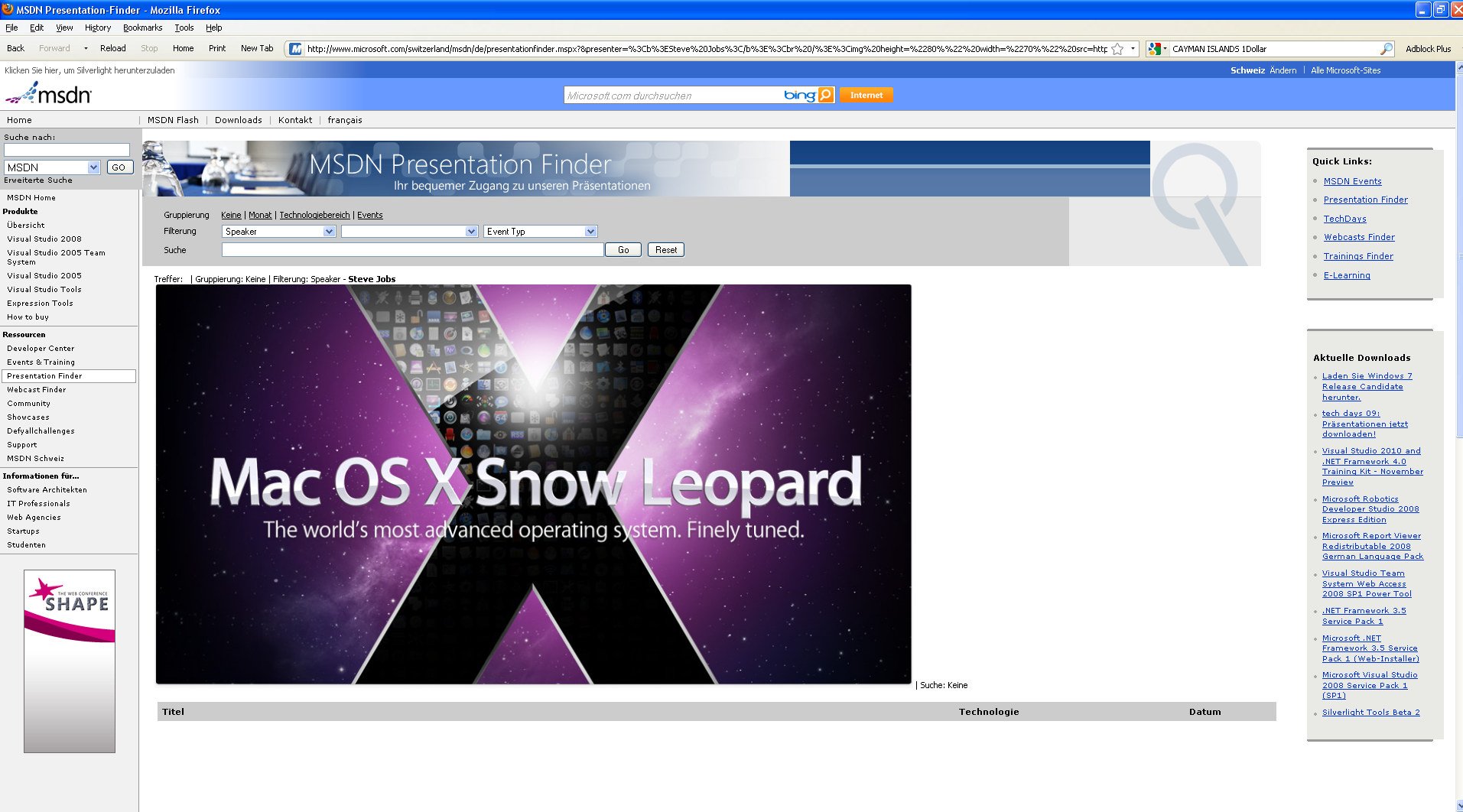The image size is (1463, 812).
Task: Click the orange Internet search button
Action: (866, 95)
